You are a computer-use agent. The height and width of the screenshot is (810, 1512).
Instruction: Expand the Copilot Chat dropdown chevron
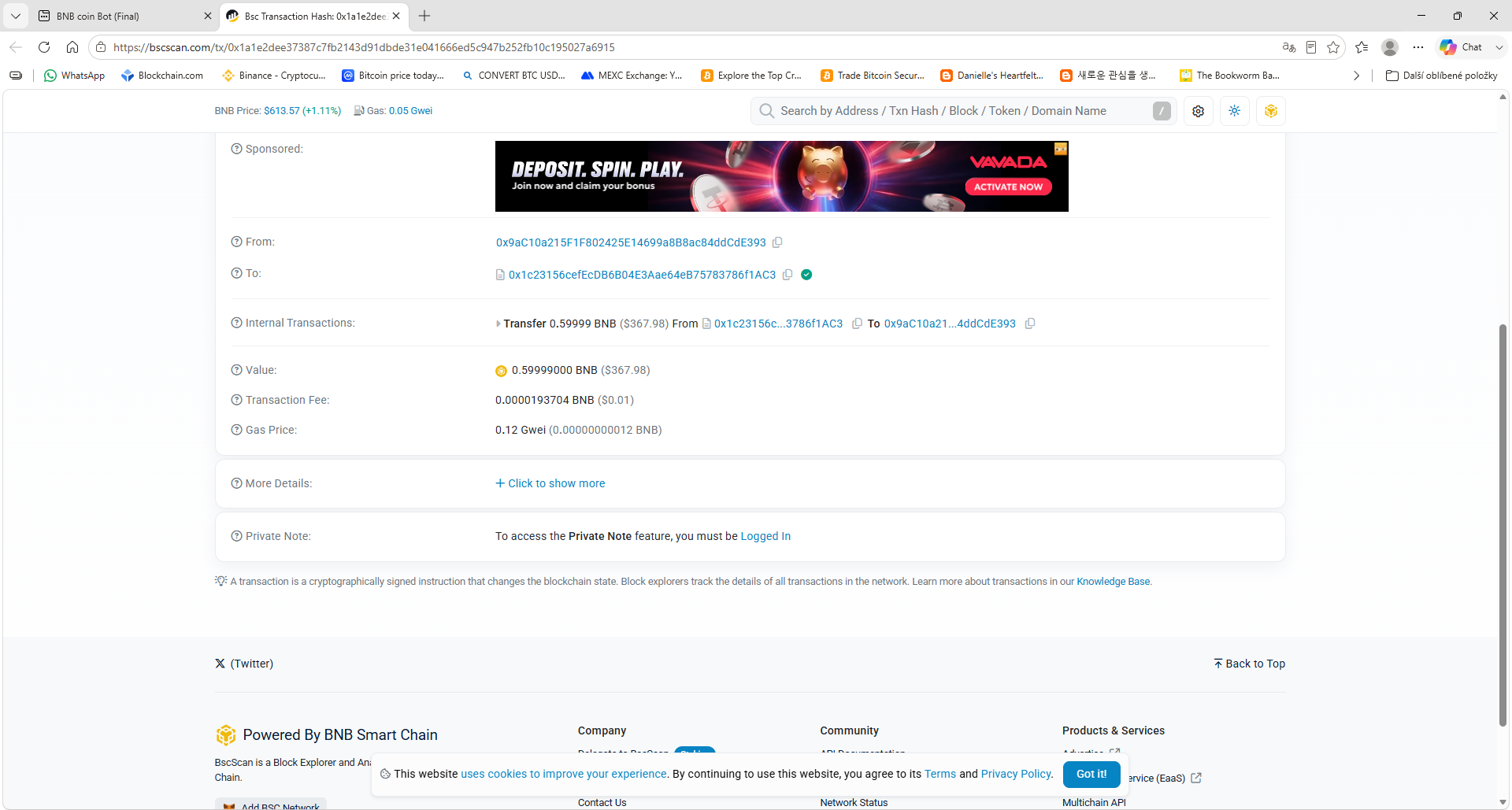coord(1499,47)
